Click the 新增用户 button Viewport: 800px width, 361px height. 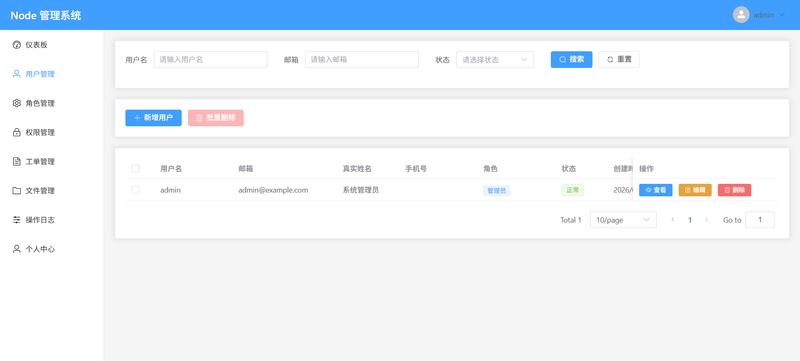point(154,118)
